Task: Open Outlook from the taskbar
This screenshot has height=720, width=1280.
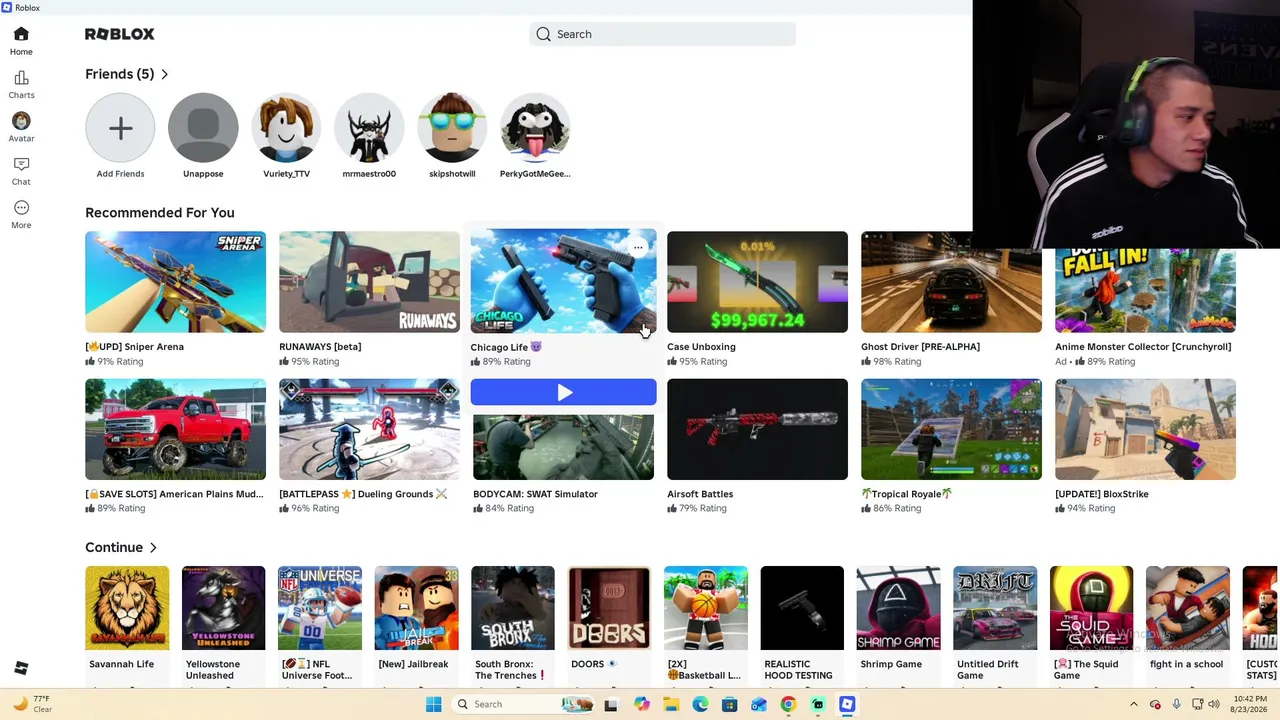Action: point(759,704)
